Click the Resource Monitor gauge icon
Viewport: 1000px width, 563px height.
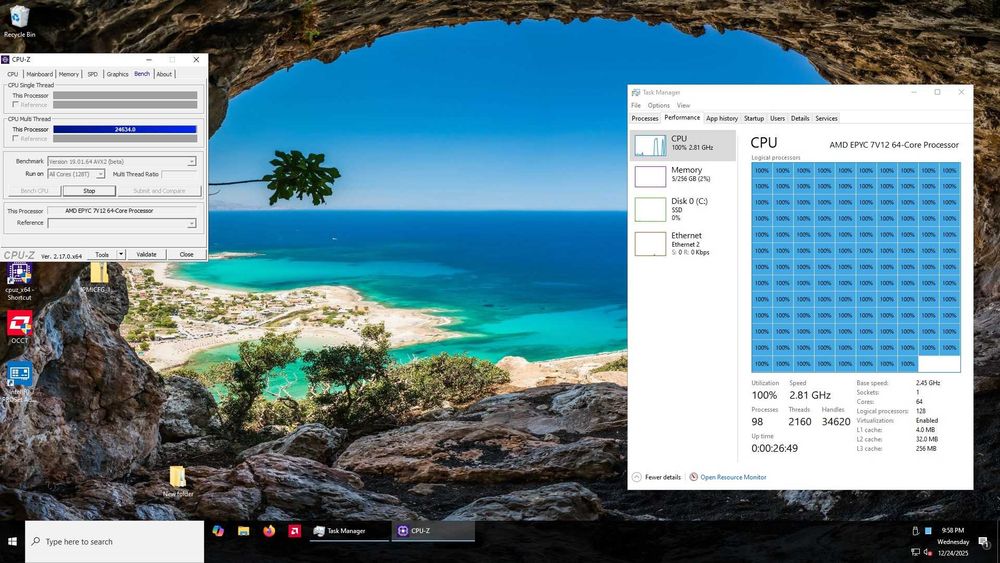pos(693,477)
